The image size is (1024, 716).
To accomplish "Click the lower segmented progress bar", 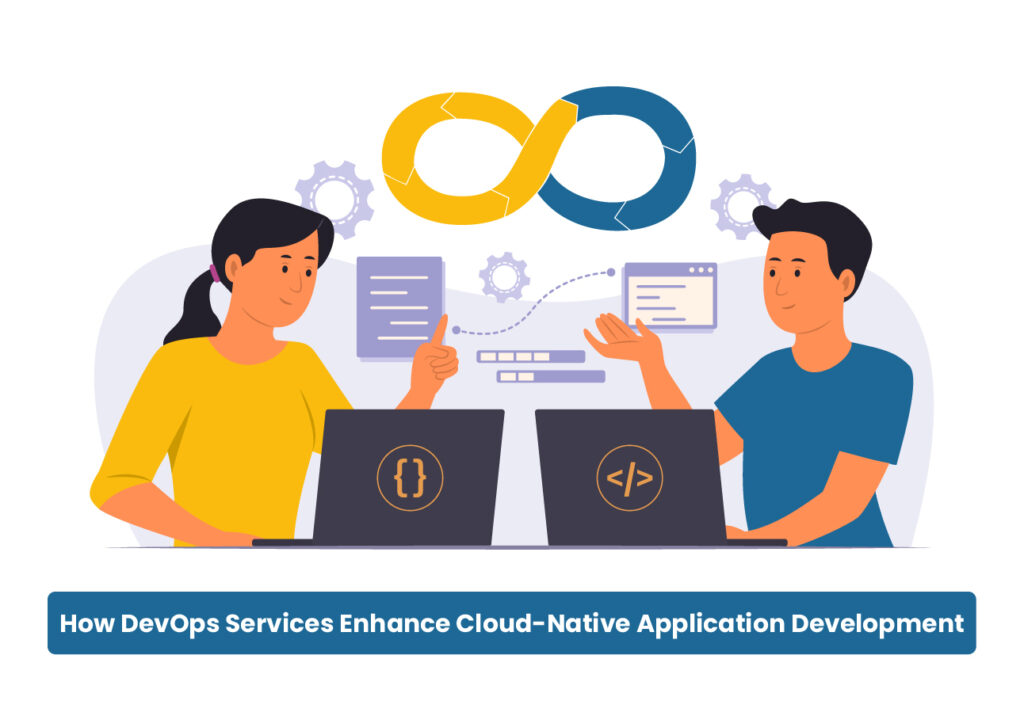I will click(x=551, y=377).
